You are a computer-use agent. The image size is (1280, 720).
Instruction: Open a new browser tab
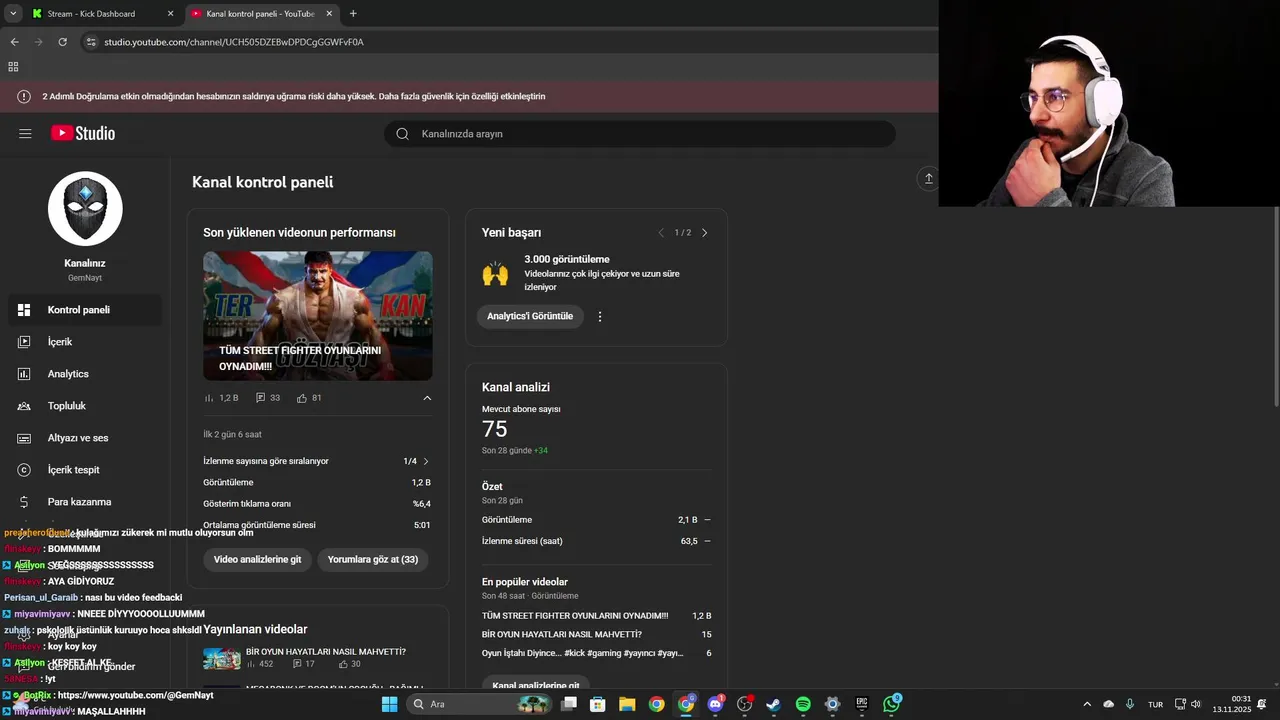tap(353, 14)
